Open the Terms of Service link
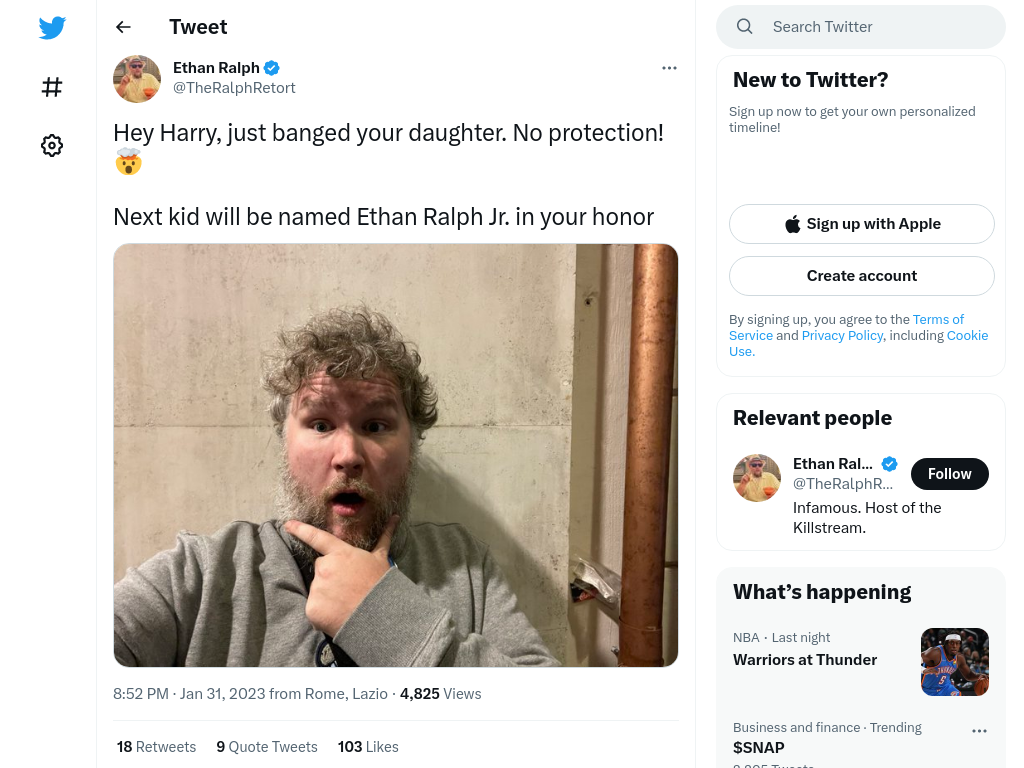 point(846,327)
